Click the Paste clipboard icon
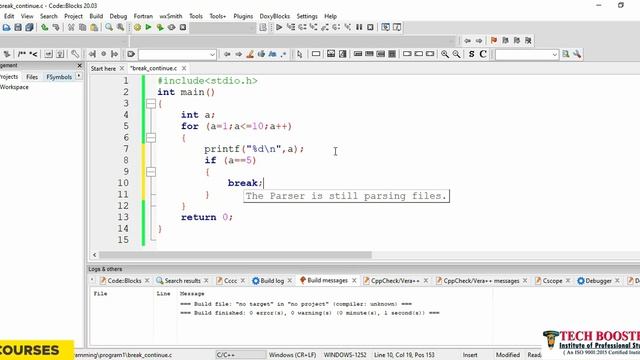 [x=94, y=27]
